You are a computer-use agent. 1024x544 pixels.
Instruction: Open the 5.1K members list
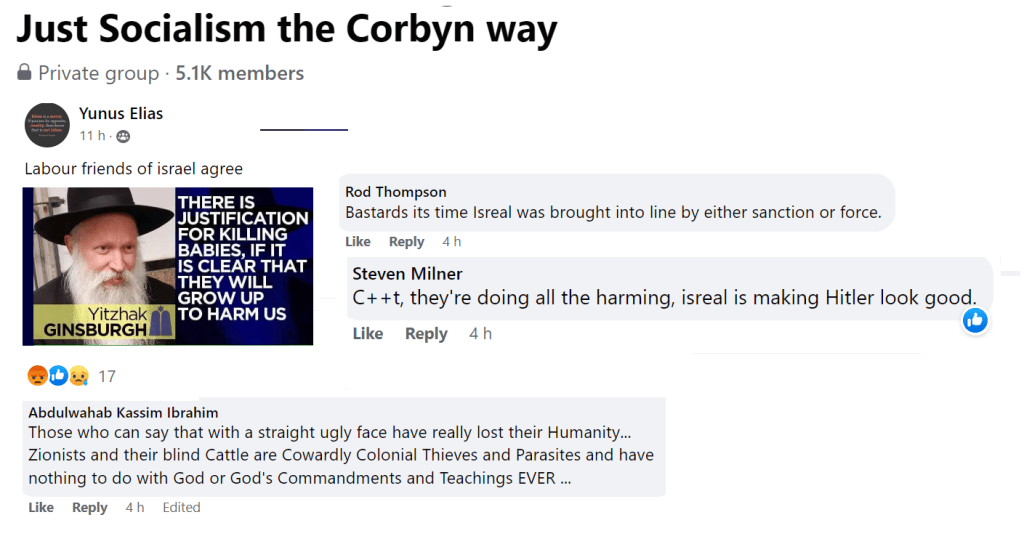point(240,73)
